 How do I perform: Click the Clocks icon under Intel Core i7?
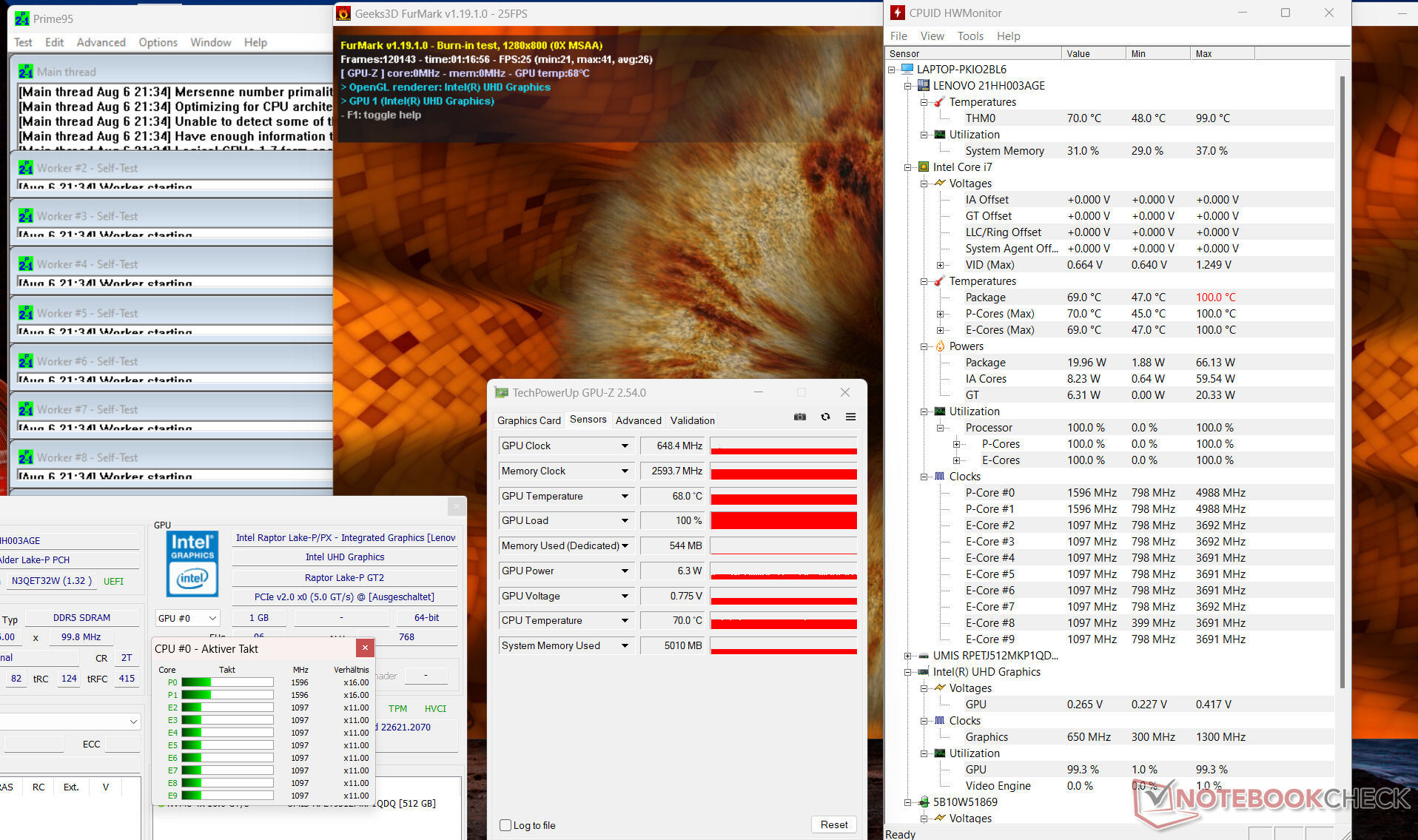point(940,477)
